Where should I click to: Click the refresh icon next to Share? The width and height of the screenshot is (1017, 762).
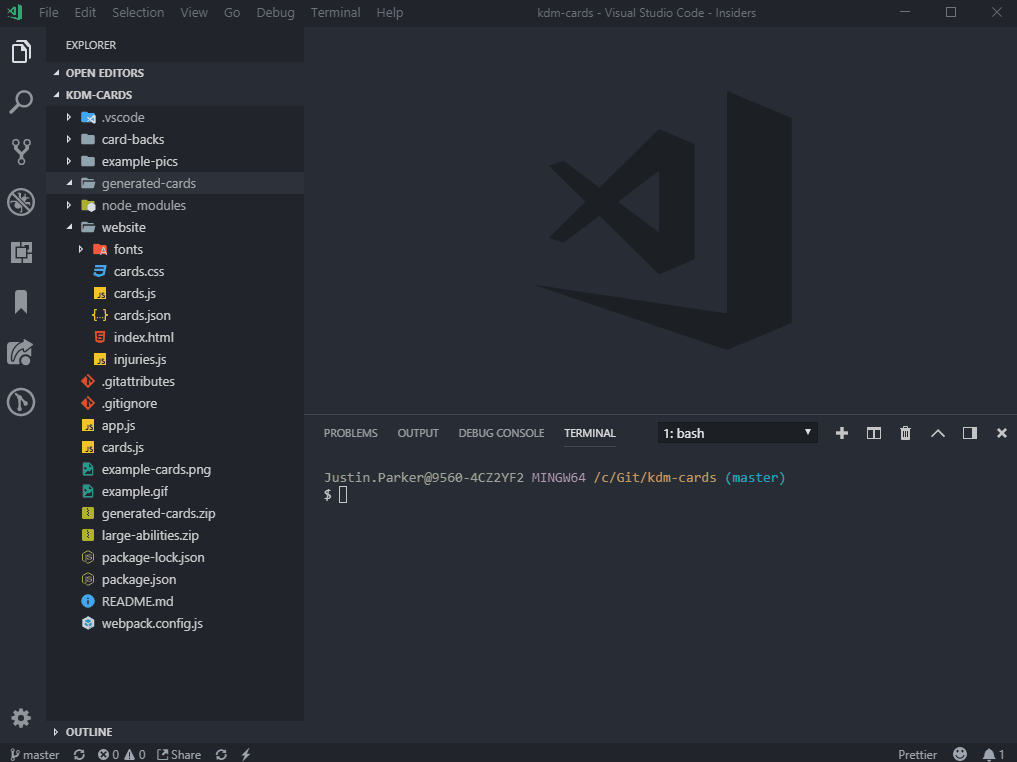pos(221,754)
